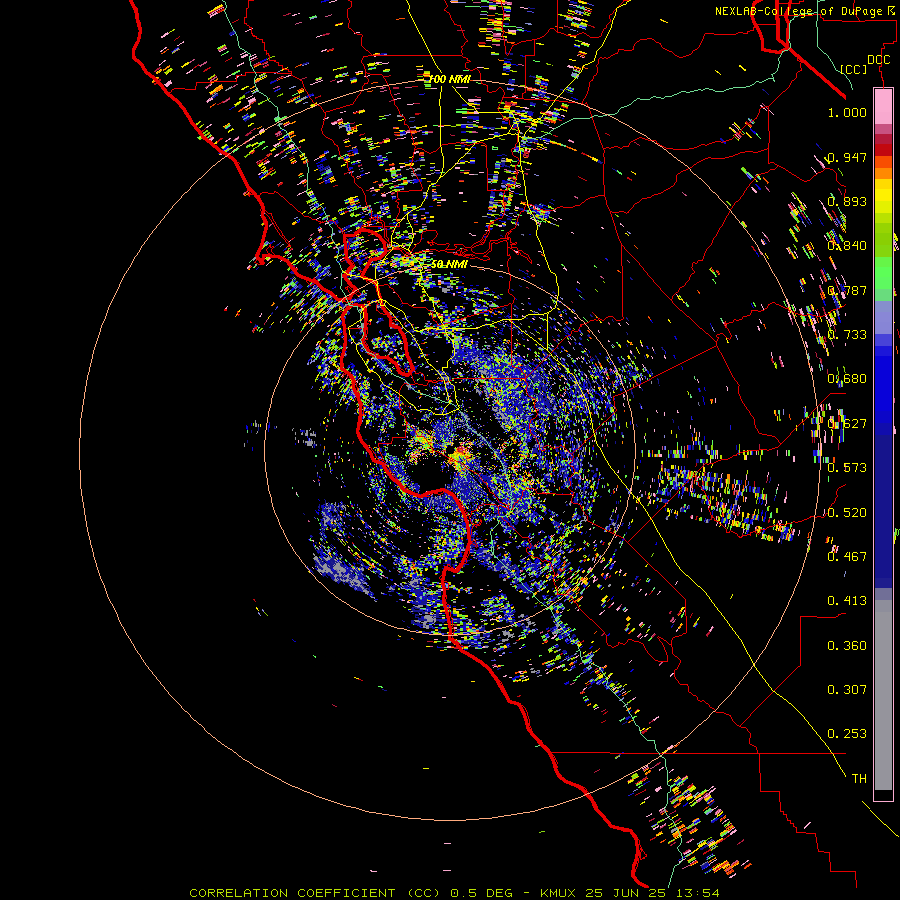Click the TH threshold label in legend
The width and height of the screenshot is (900, 900).
pos(859,779)
